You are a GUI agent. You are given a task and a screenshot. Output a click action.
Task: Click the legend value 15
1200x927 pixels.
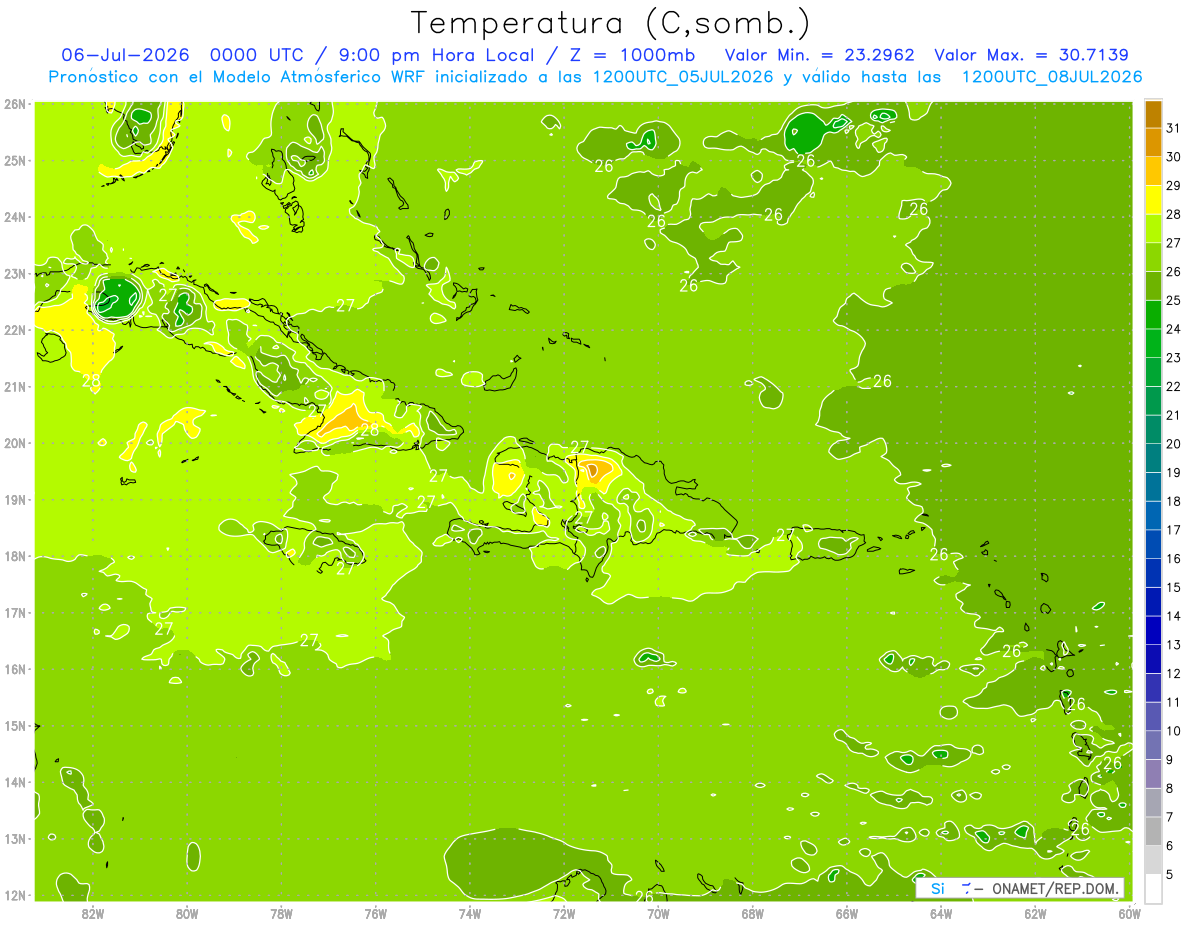tap(1174, 587)
